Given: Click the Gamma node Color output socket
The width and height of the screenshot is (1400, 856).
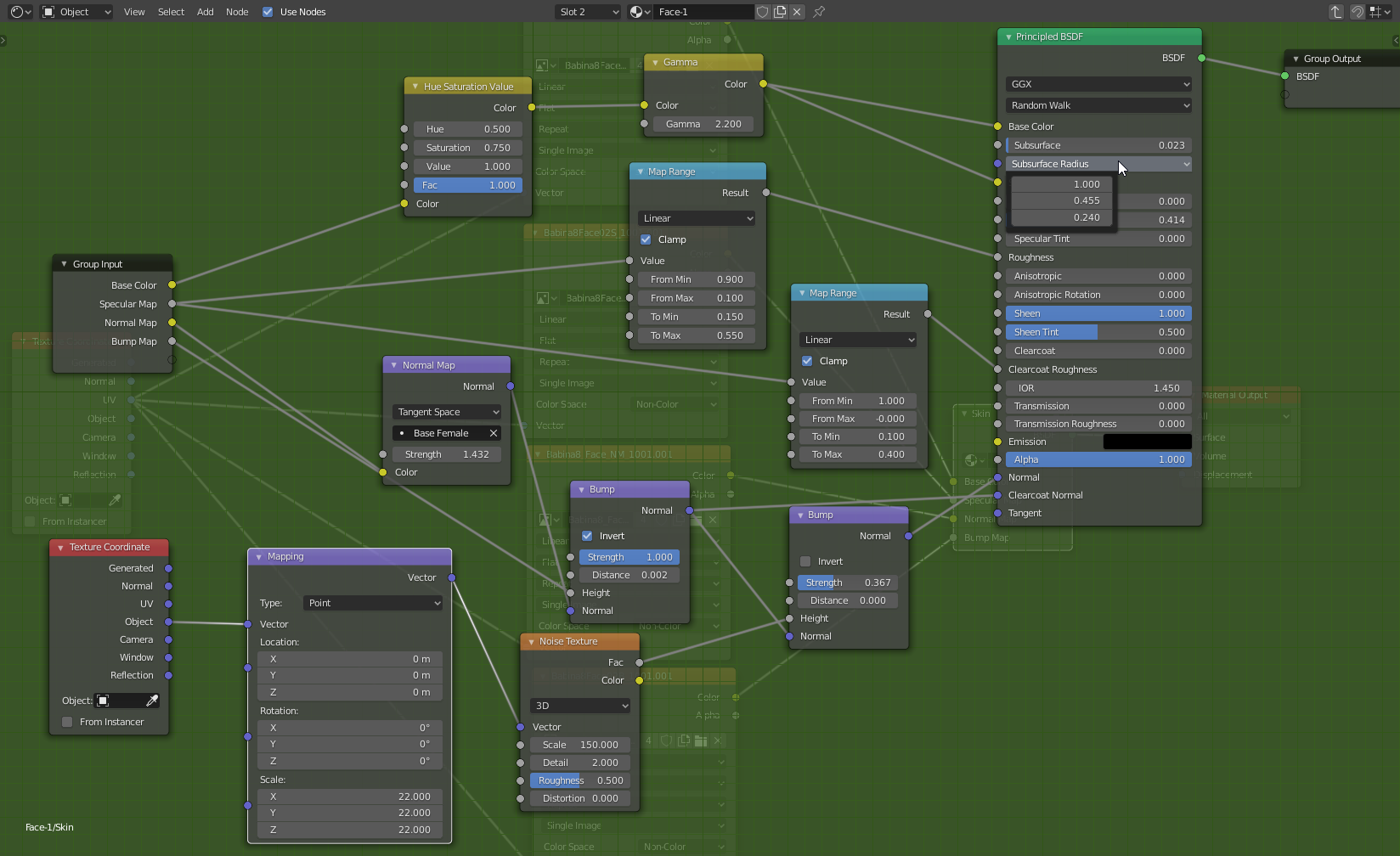Looking at the screenshot, I should [763, 84].
